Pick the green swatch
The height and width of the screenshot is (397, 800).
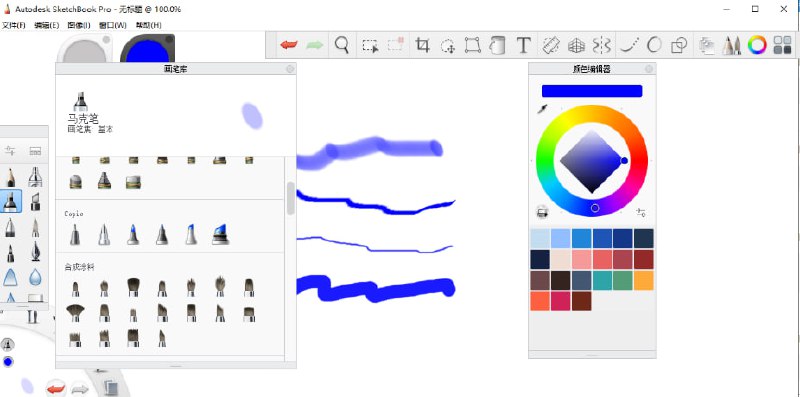623,280
